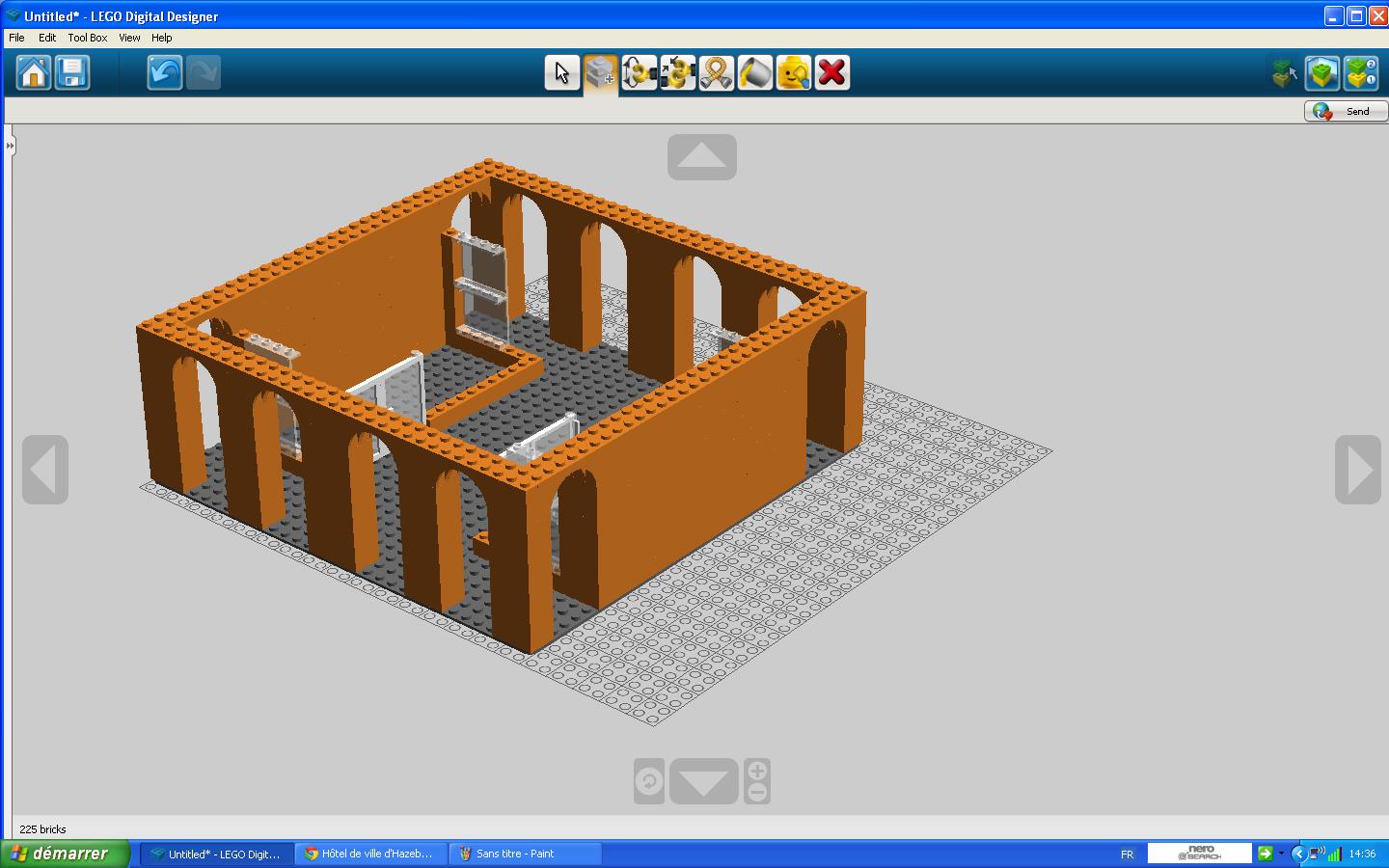The width and height of the screenshot is (1389, 868).
Task: Switch to Building guide mode
Action: [x=1361, y=73]
